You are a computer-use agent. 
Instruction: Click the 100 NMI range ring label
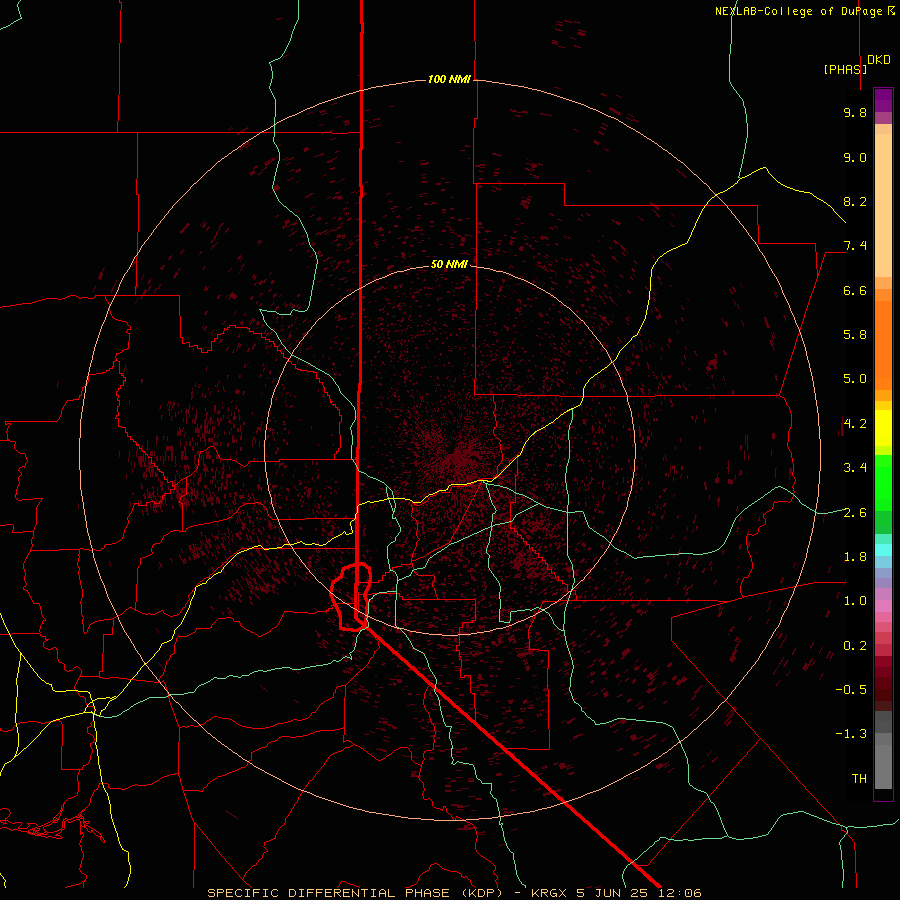click(449, 79)
